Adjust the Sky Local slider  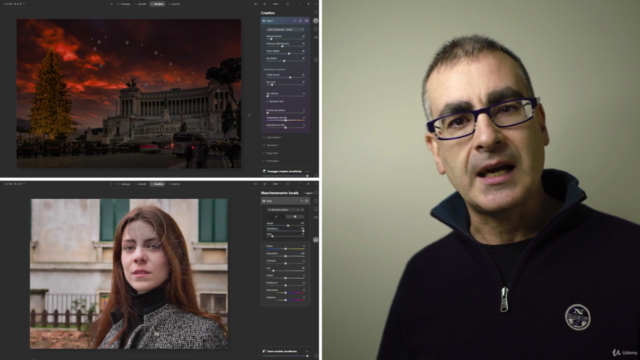pos(285,84)
